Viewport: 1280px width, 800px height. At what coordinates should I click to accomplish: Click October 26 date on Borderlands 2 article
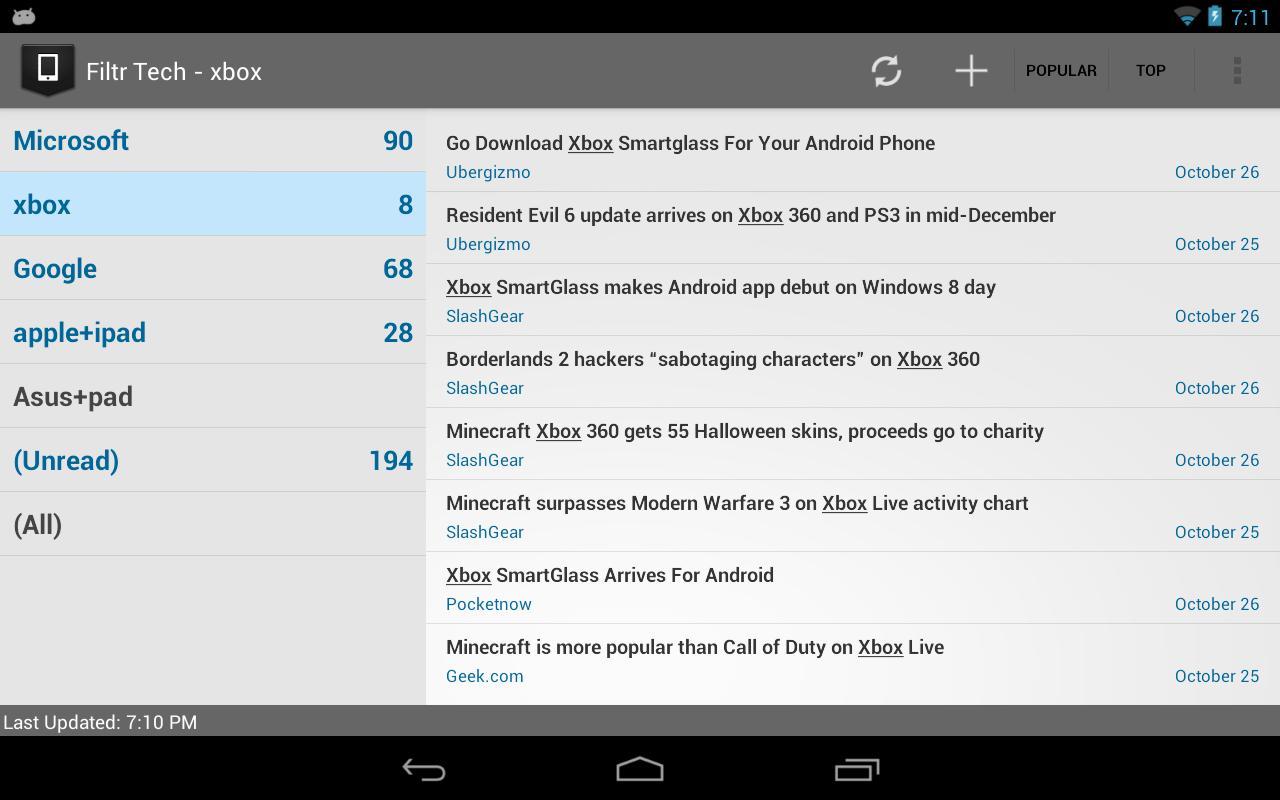click(x=1217, y=388)
